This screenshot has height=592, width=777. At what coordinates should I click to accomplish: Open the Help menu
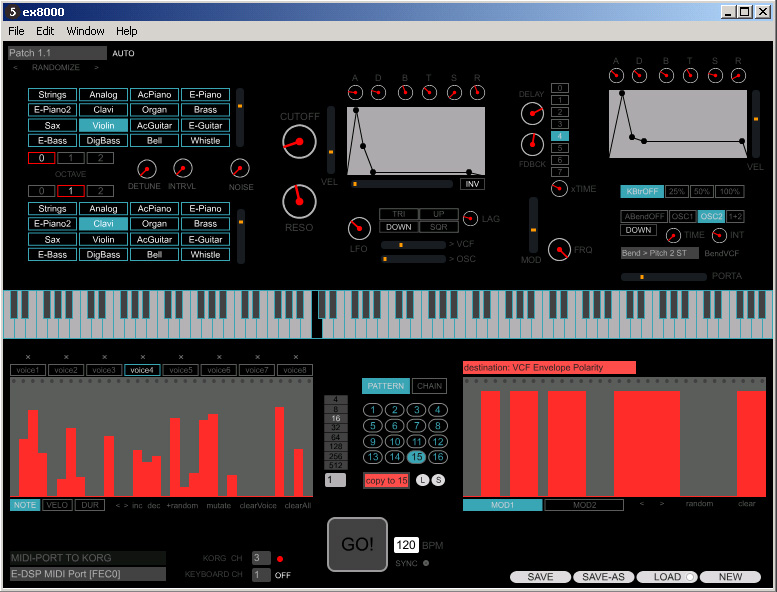pyautogui.click(x=126, y=31)
